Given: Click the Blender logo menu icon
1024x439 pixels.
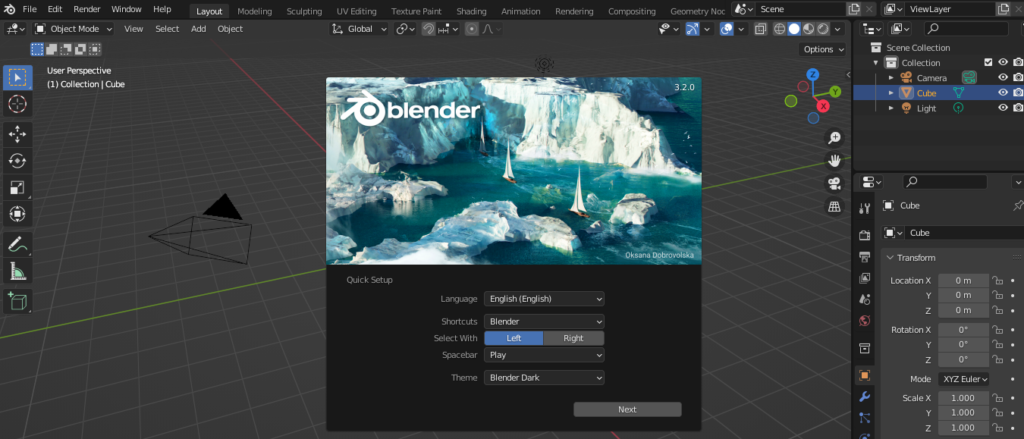Looking at the screenshot, I should pos(9,10).
